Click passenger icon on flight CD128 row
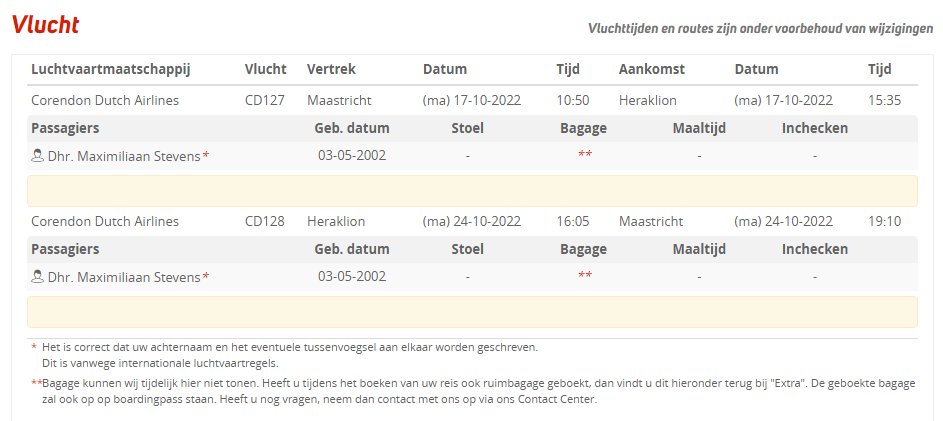The width and height of the screenshot is (943, 421). [x=38, y=277]
